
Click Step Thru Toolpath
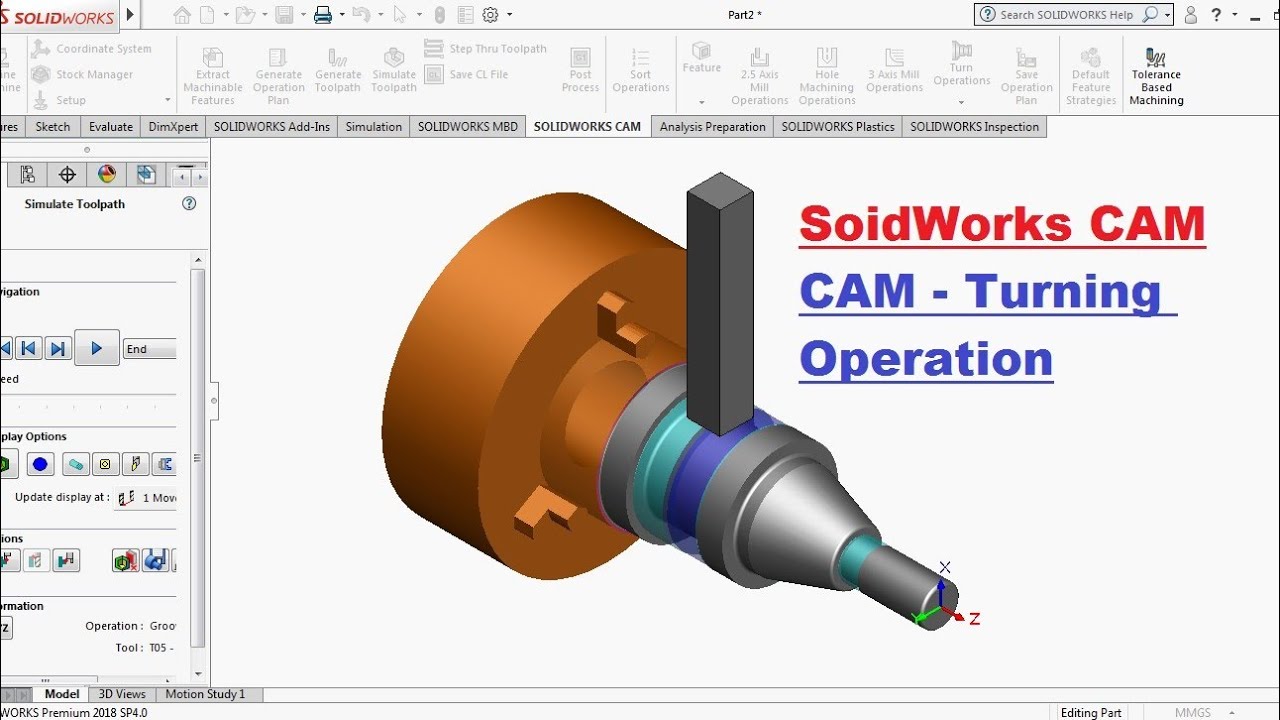click(x=486, y=48)
